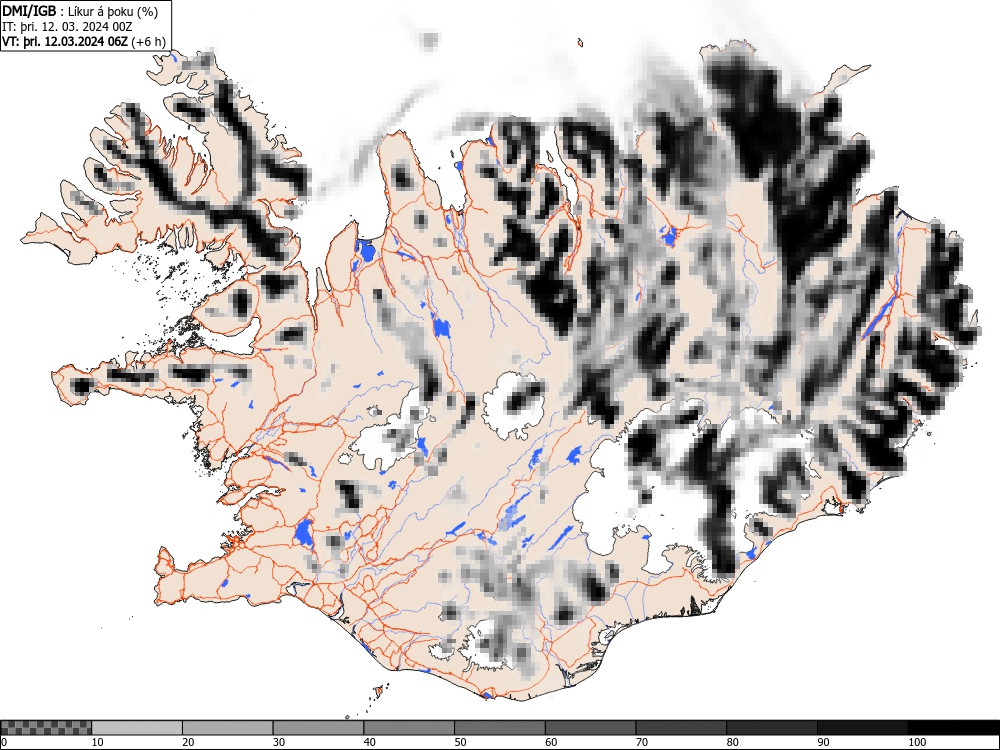Image resolution: width=1000 pixels, height=750 pixels.
Task: Click the legend label '20'
Action: pos(188,742)
